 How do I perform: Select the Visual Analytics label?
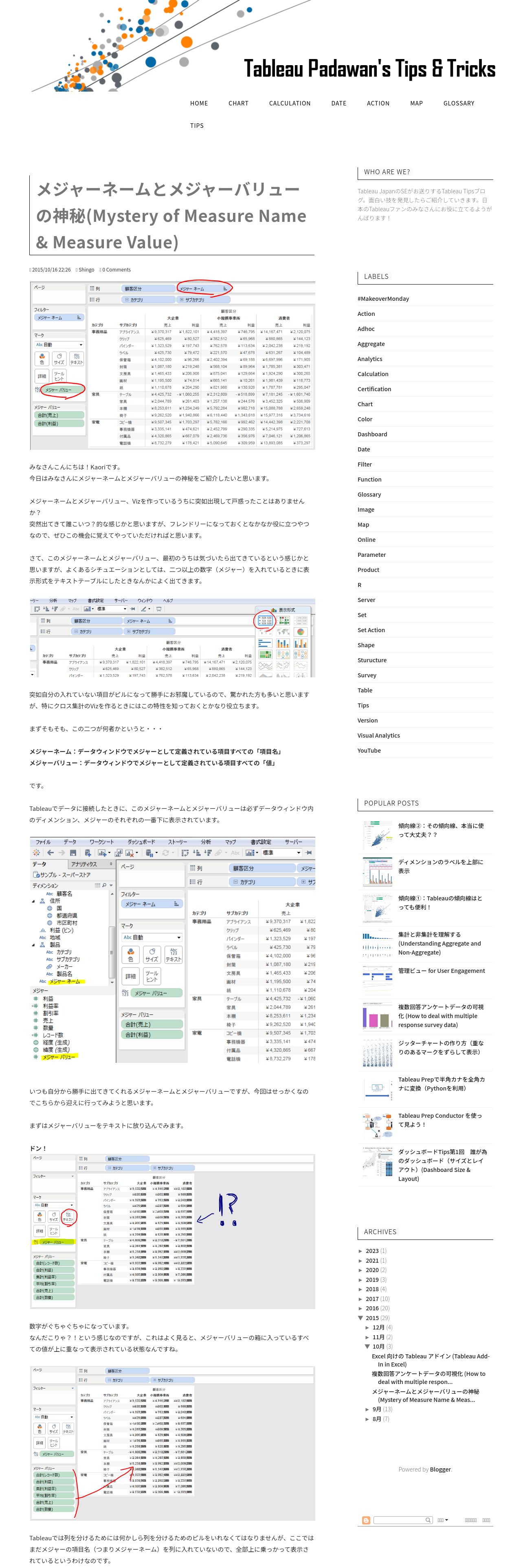pyautogui.click(x=378, y=735)
